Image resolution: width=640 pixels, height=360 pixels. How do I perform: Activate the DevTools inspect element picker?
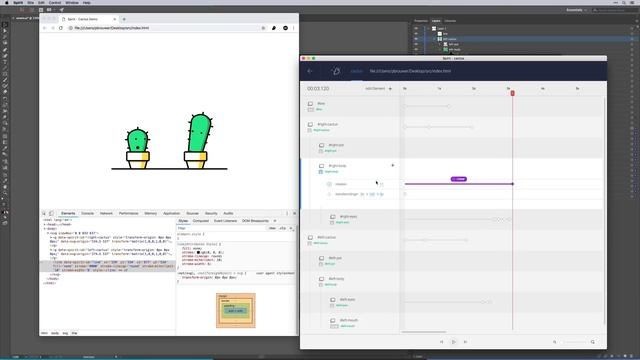[44, 213]
